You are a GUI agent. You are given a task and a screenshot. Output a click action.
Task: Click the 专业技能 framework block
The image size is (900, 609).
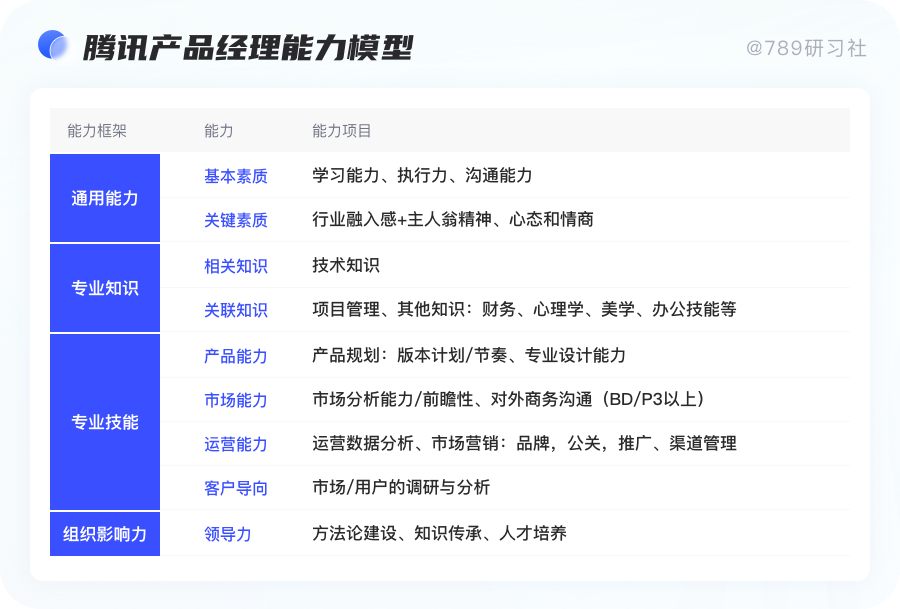[x=105, y=422]
